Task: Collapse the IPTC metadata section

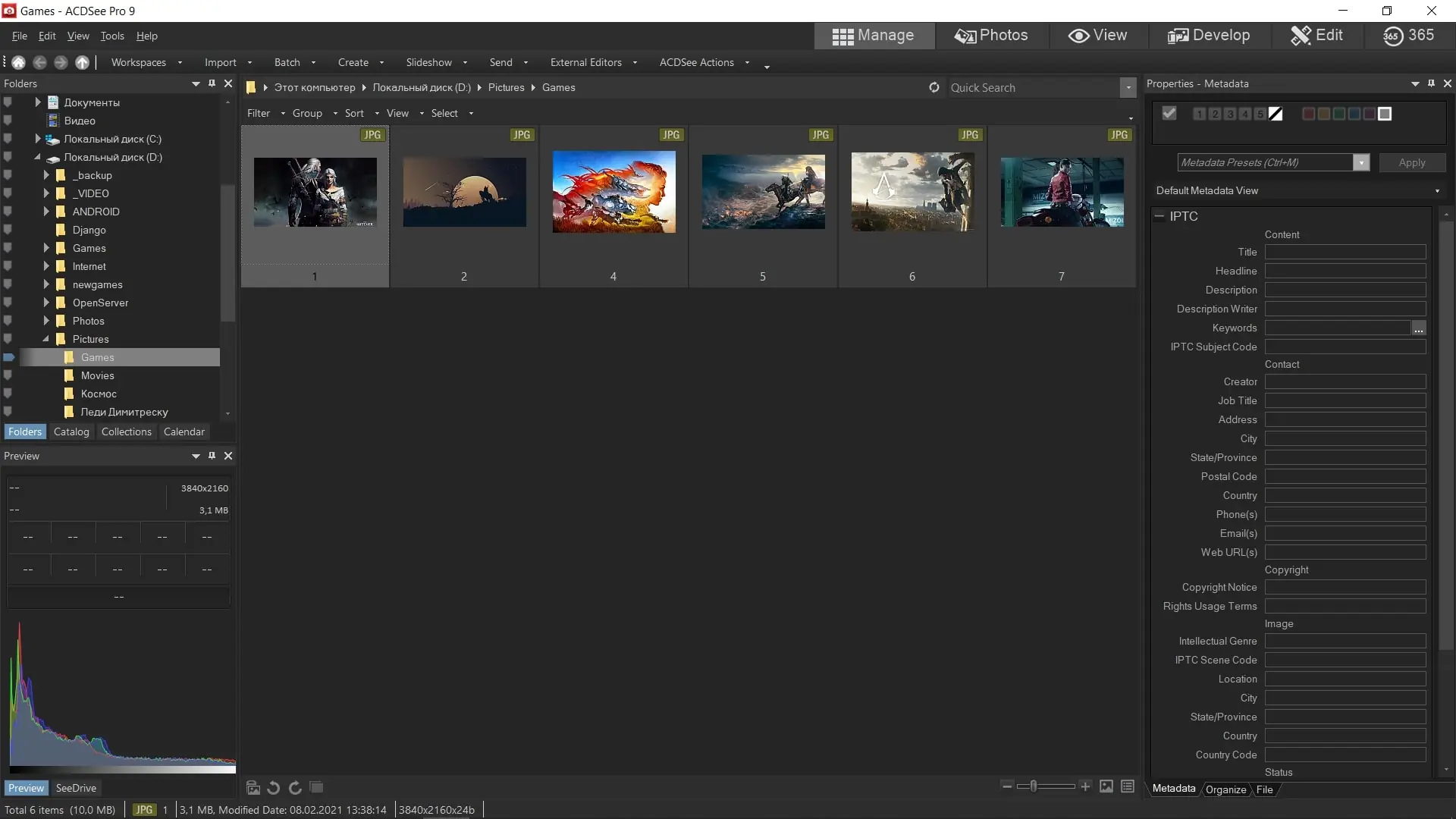Action: pyautogui.click(x=1159, y=216)
